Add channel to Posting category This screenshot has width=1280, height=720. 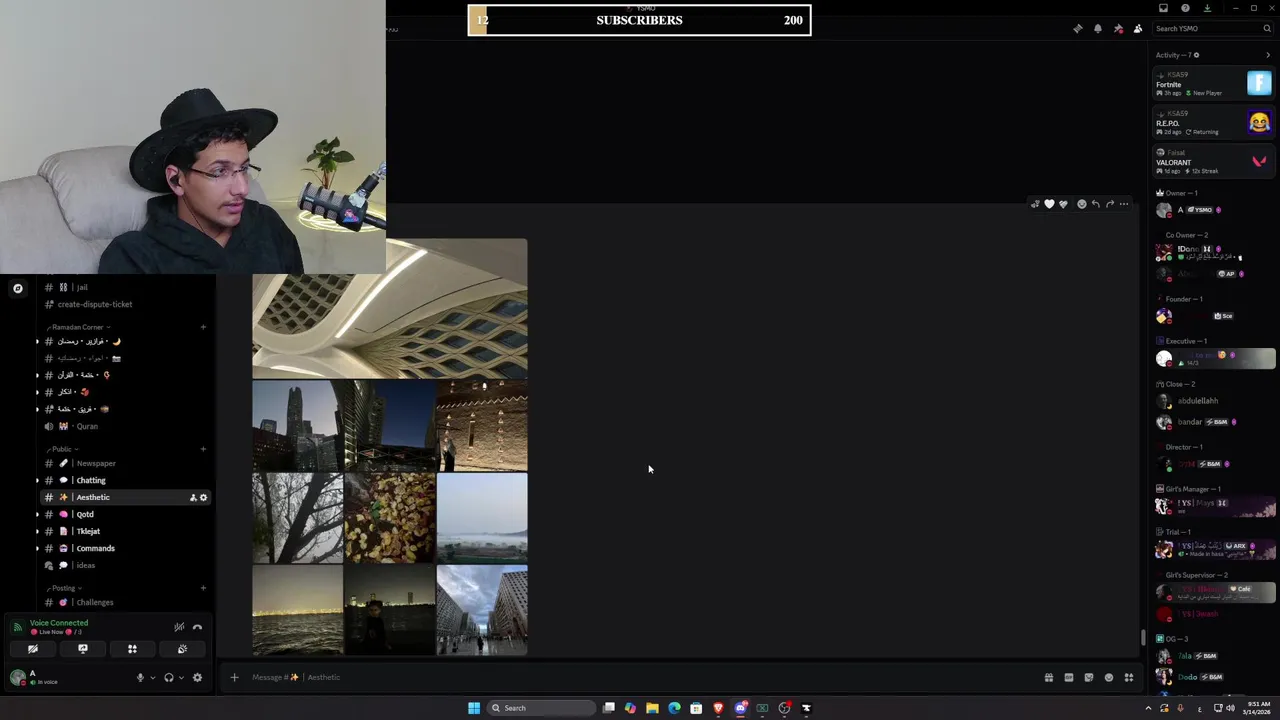click(203, 588)
